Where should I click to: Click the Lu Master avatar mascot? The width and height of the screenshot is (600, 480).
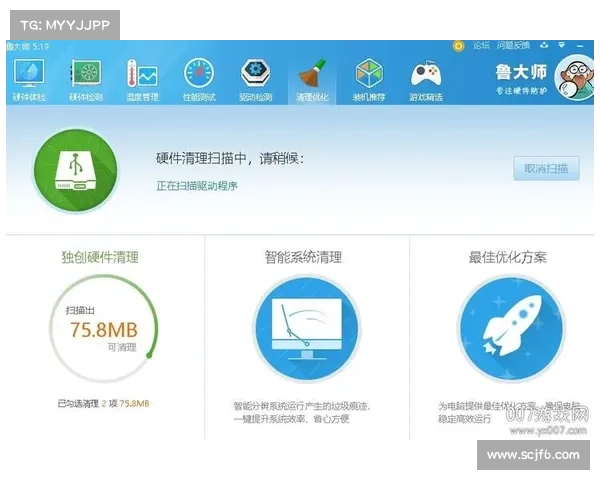tap(576, 78)
